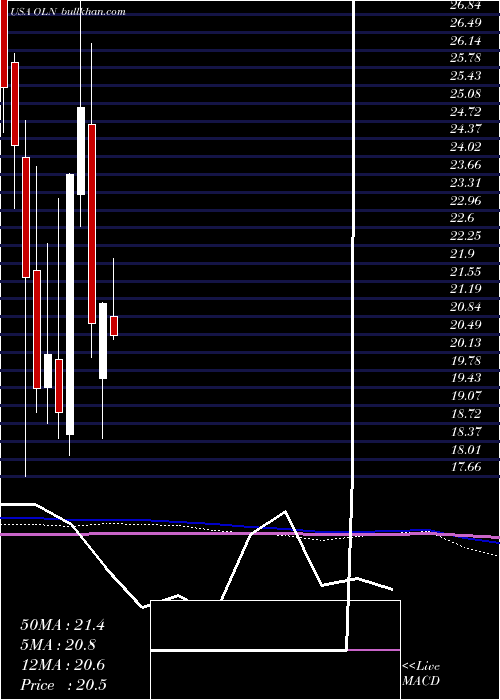The image size is (500, 700).
Task: Click the '5MA : 20.8' reading
Action: click(58, 645)
